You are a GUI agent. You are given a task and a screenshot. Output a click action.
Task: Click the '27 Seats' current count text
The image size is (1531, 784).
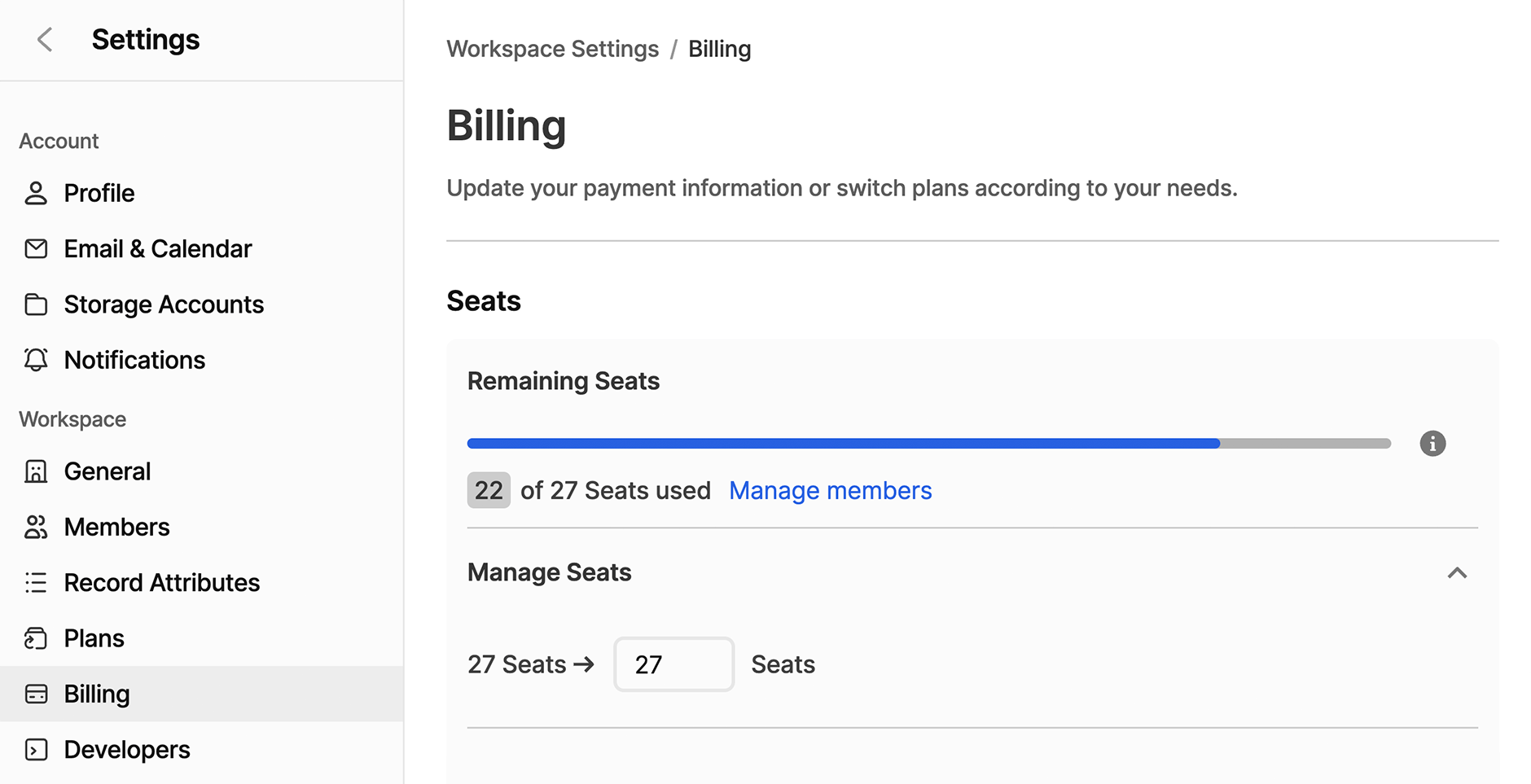[516, 664]
